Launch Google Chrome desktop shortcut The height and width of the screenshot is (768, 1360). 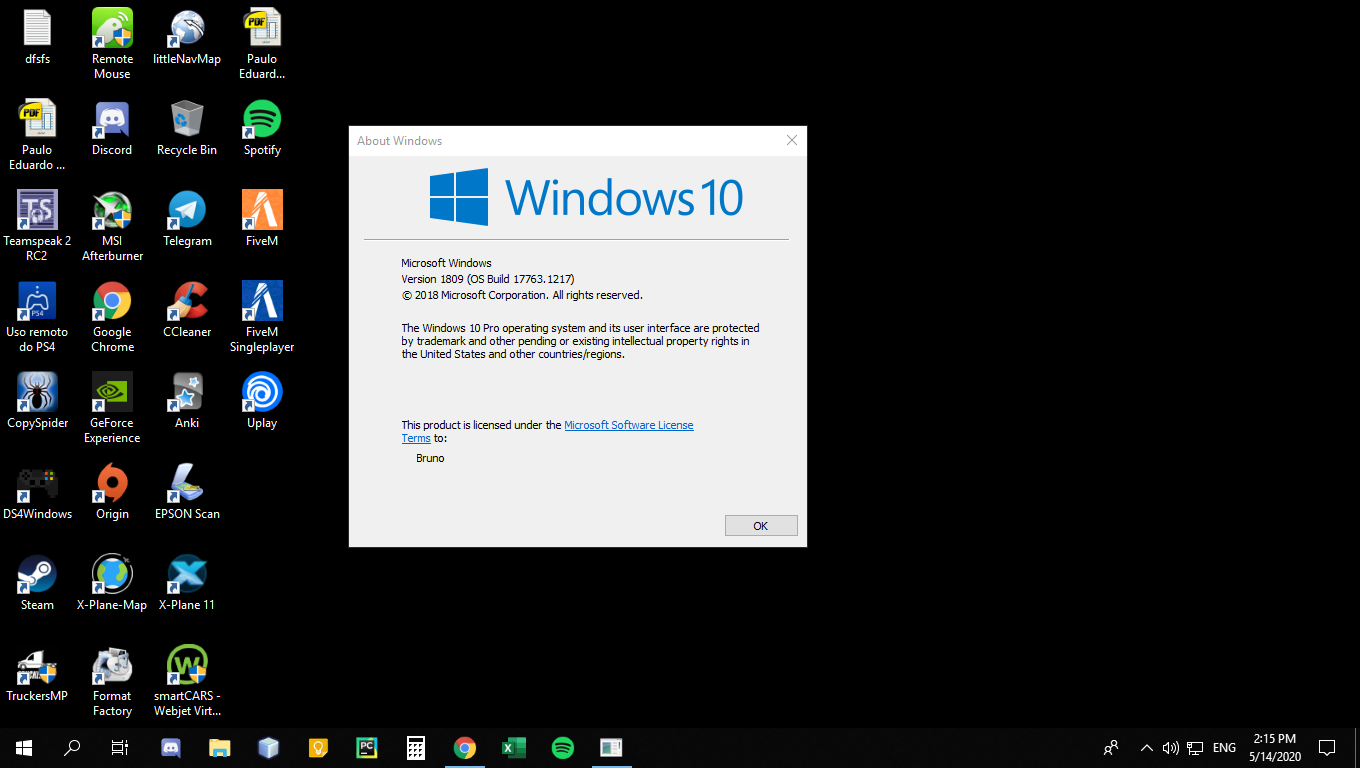point(112,317)
